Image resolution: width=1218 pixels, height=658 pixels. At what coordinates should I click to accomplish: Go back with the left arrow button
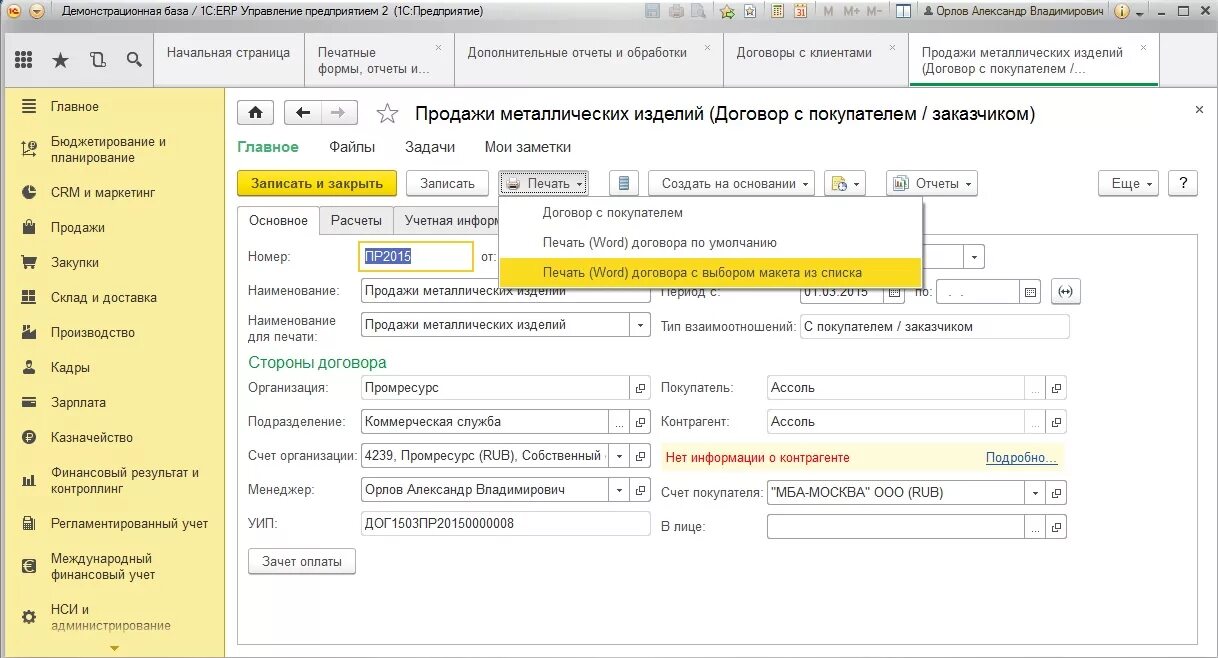303,113
